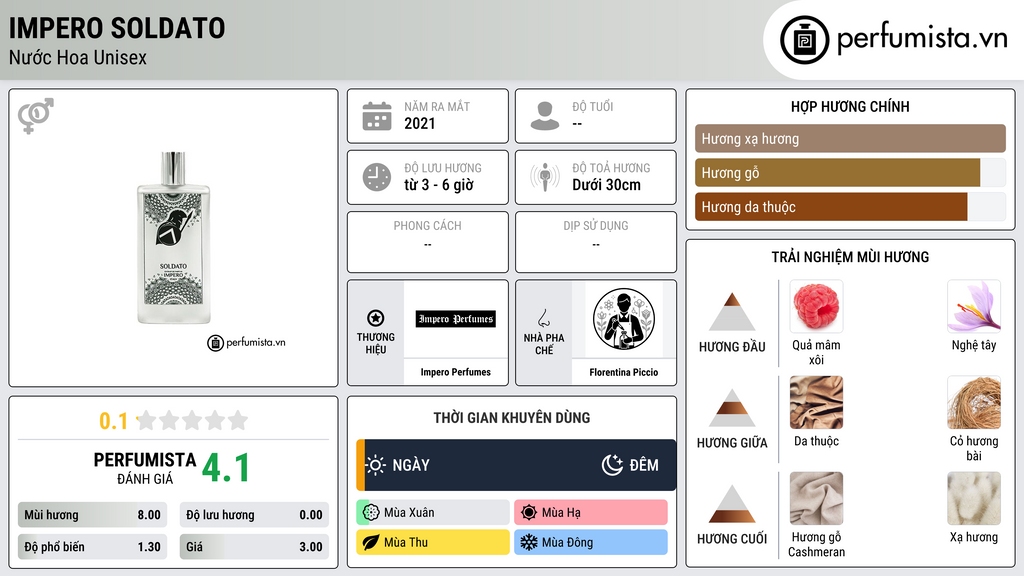
Task: Click the flower icon in Mùa Xuân
Action: pos(371,512)
